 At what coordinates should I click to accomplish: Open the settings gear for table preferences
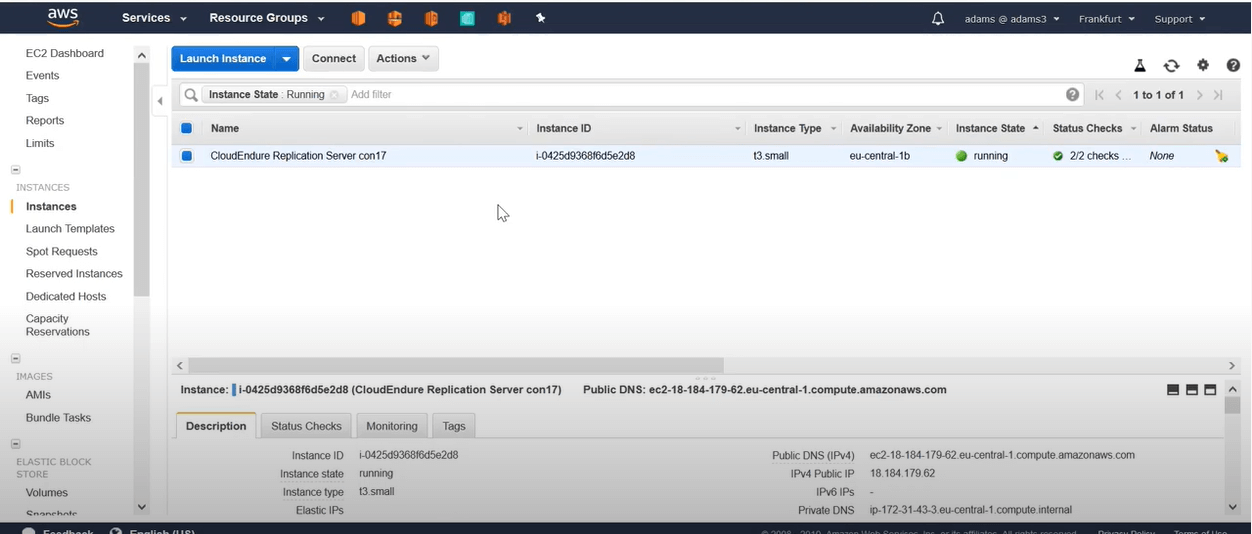click(x=1203, y=65)
